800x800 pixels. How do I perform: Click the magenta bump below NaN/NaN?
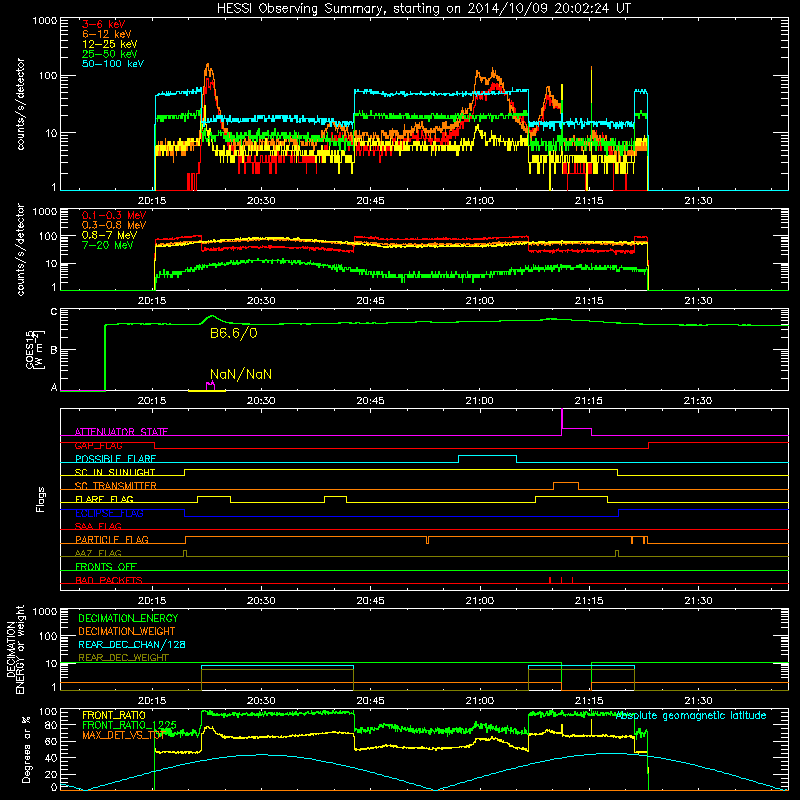pyautogui.click(x=210, y=386)
